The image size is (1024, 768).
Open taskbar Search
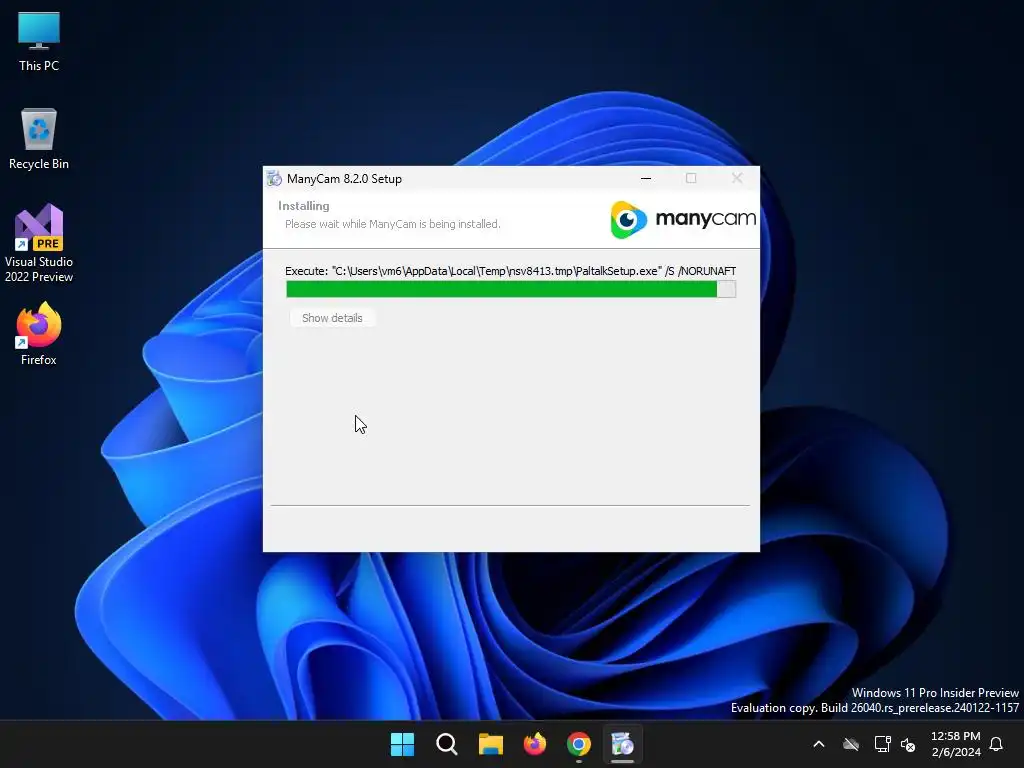(447, 744)
